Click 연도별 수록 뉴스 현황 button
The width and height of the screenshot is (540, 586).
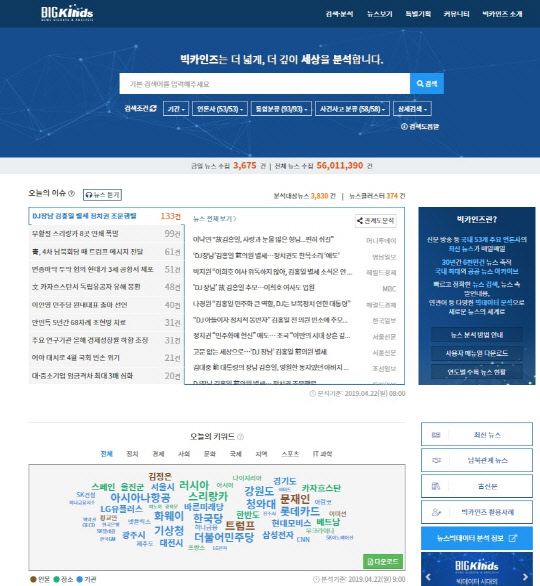click(x=476, y=372)
